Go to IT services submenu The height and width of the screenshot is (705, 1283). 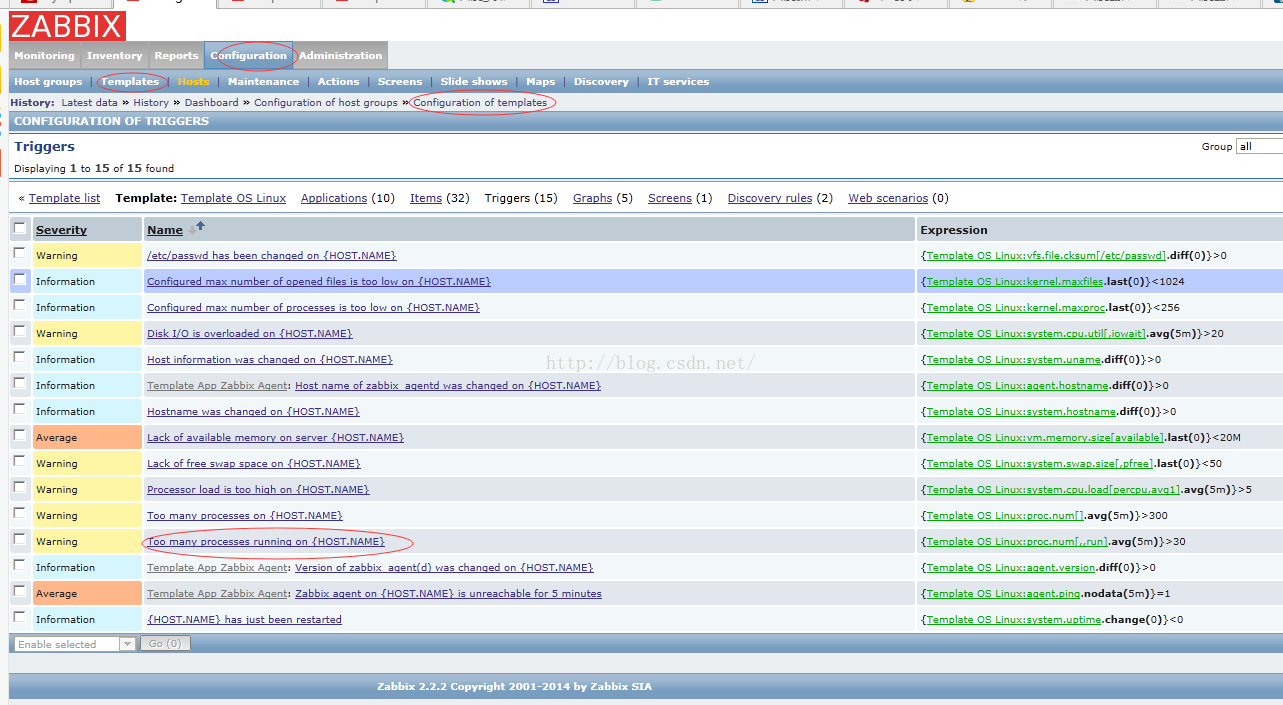(x=678, y=82)
